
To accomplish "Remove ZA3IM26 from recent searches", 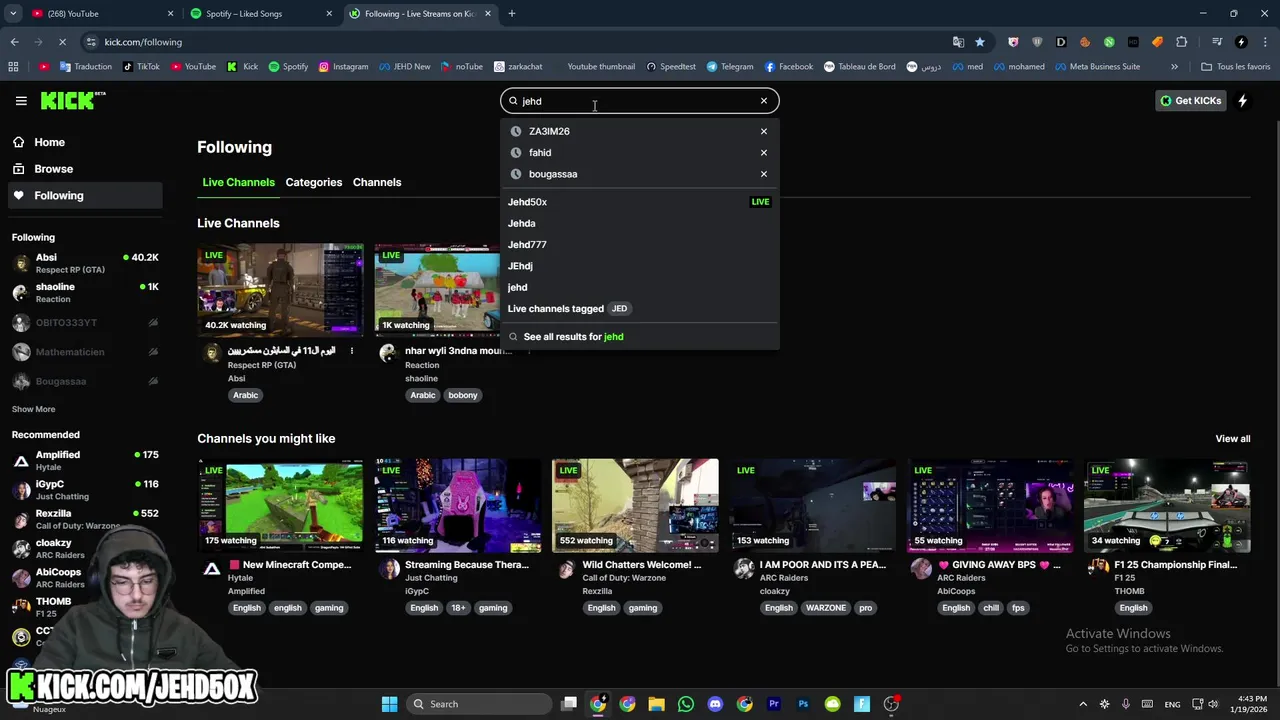I will 764,131.
